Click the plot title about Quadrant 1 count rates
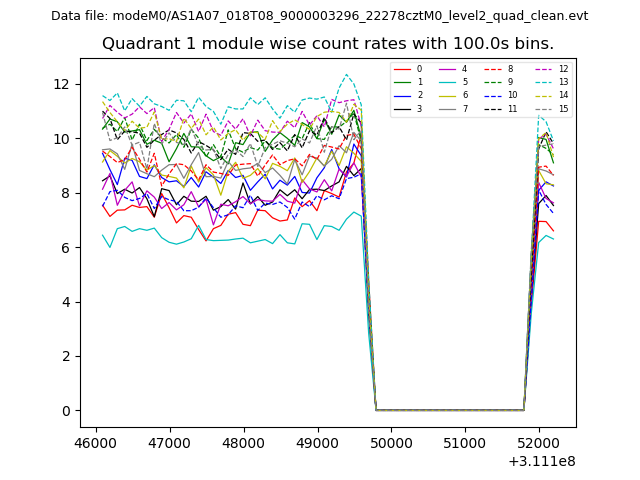Image resolution: width=640 pixels, height=480 pixels. click(328, 44)
